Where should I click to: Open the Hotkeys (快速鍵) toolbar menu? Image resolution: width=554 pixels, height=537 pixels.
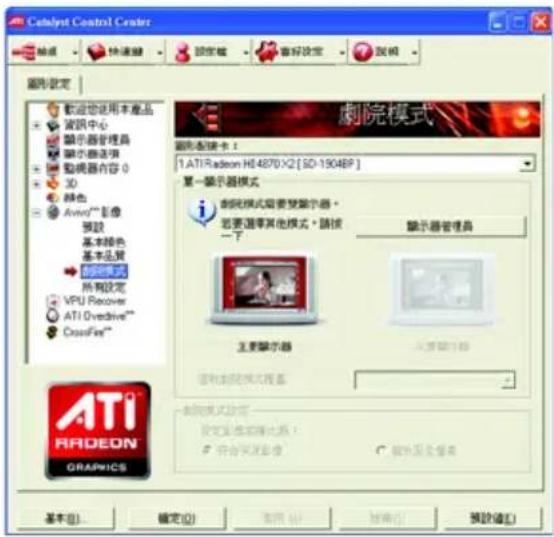coord(124,52)
